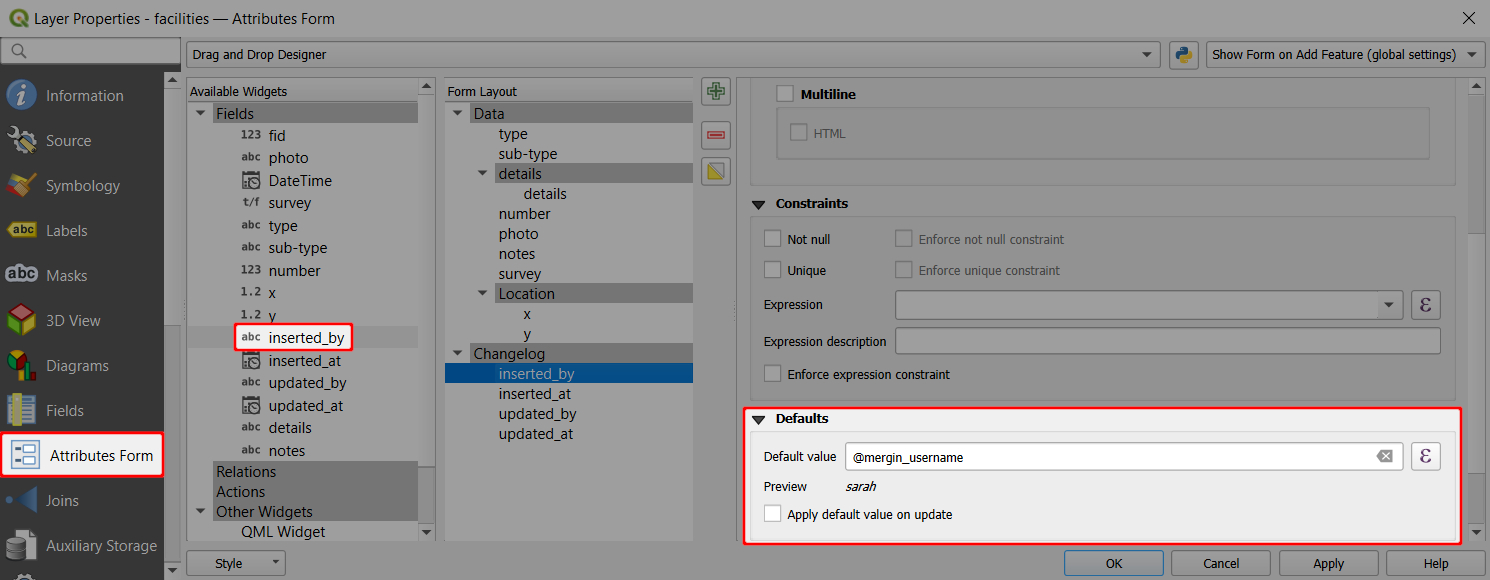Collapse the details group in Form Layout
The width and height of the screenshot is (1490, 580).
[484, 174]
